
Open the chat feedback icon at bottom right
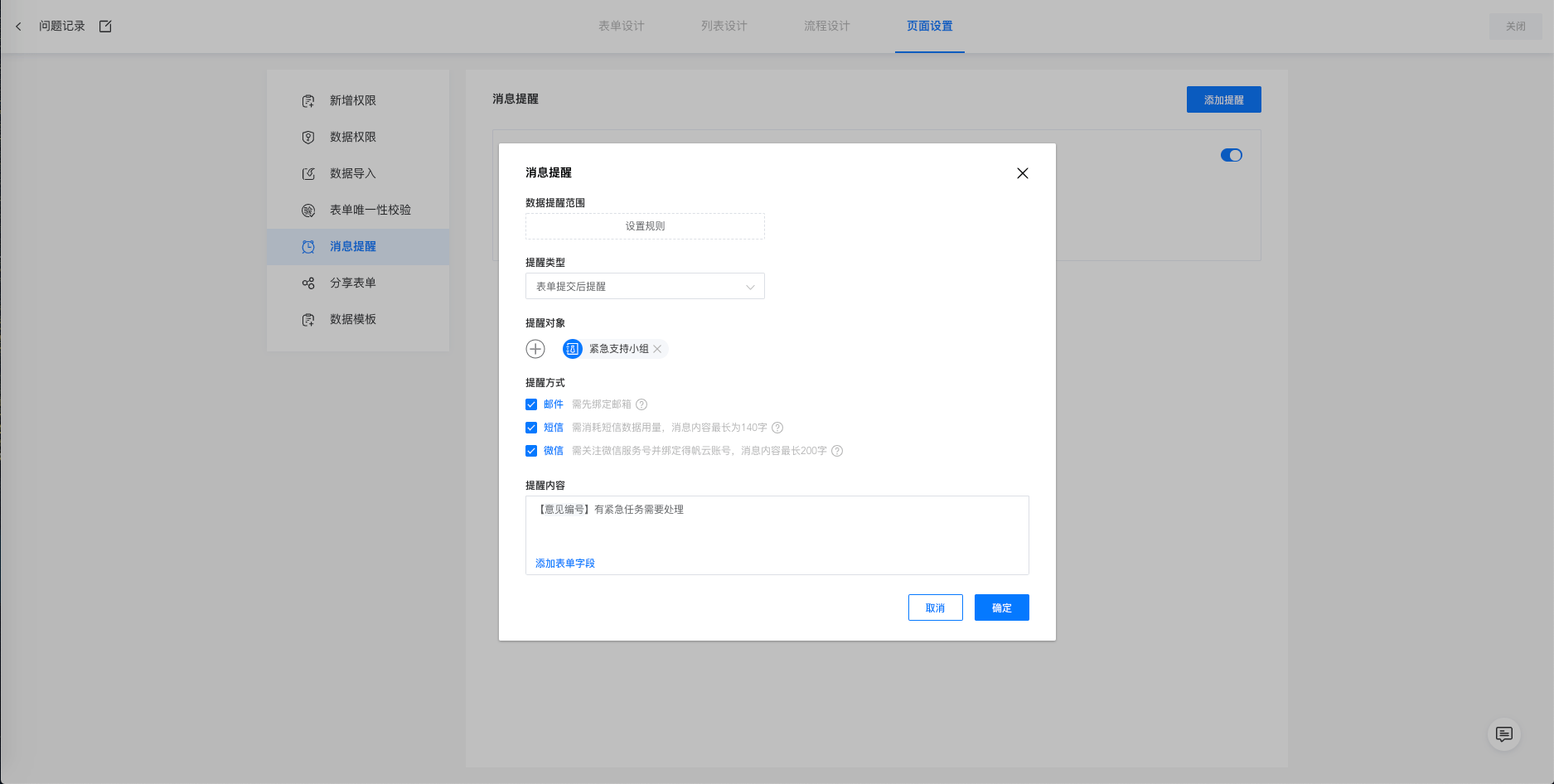(x=1504, y=734)
